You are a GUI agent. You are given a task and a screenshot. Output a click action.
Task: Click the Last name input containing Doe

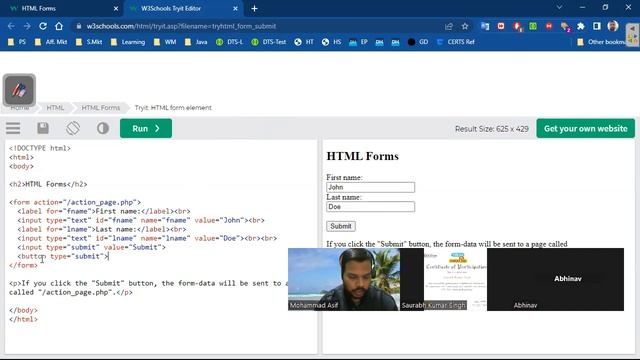pos(371,207)
